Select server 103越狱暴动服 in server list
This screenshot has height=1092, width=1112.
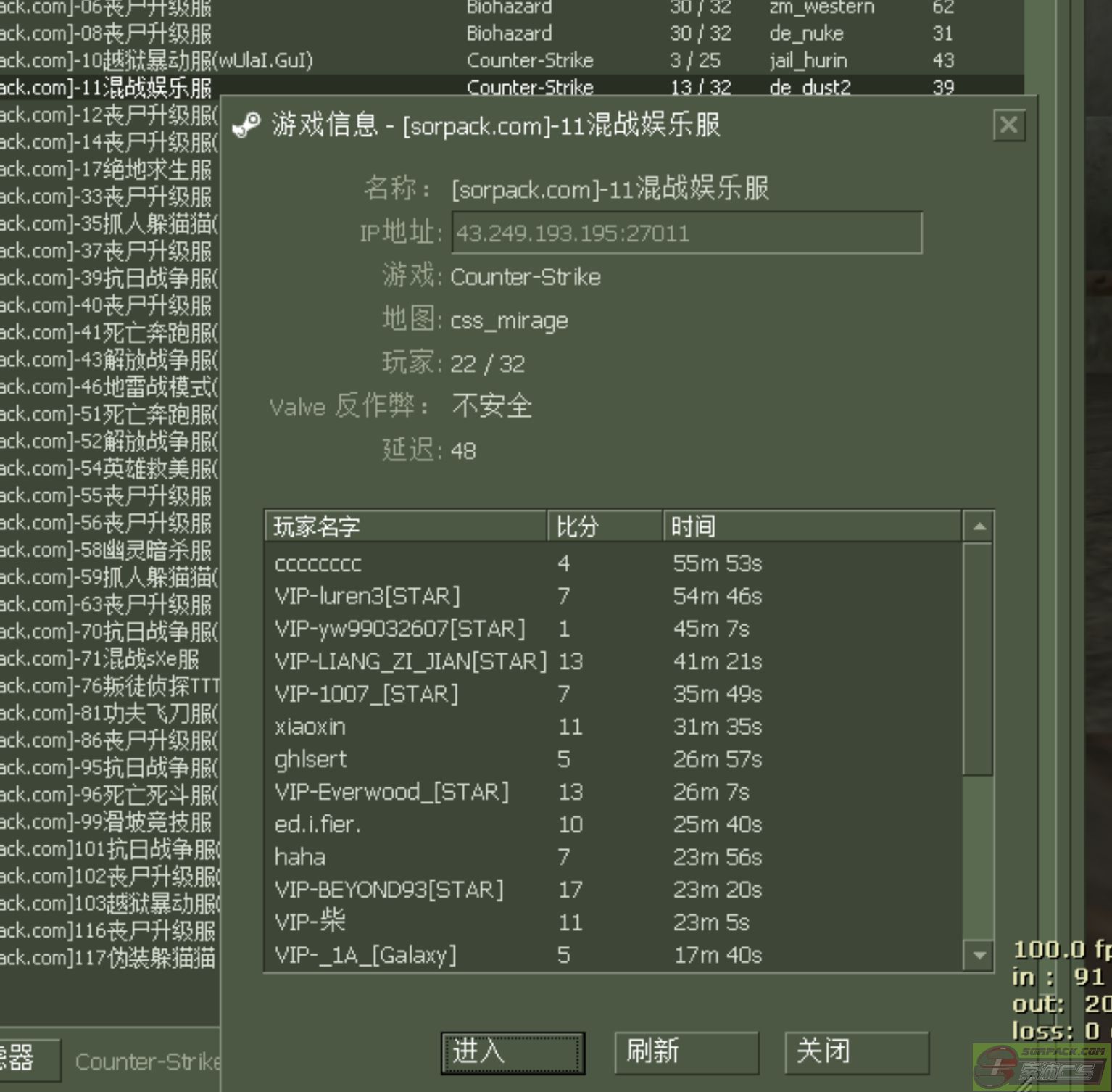coord(109,903)
